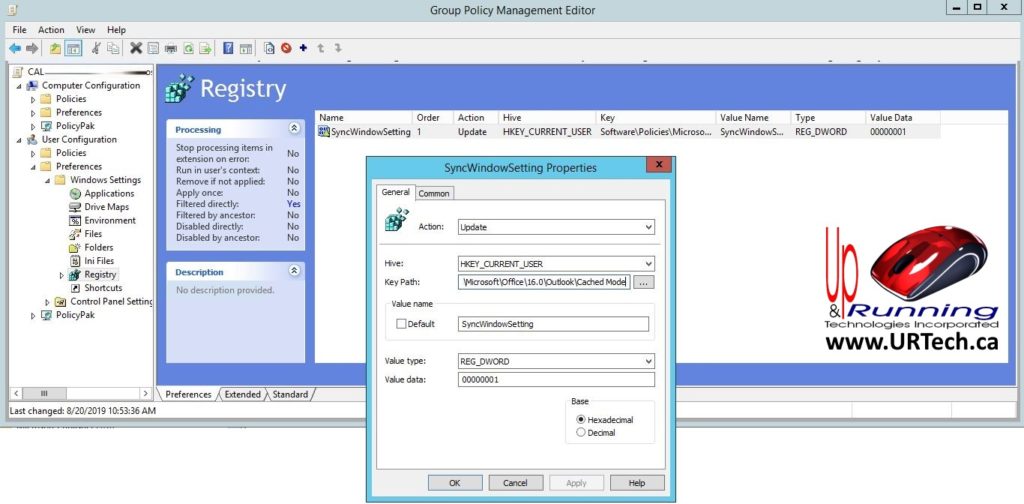The width and height of the screenshot is (1024, 504).
Task: Click the Key Path browse button
Action: 644,283
